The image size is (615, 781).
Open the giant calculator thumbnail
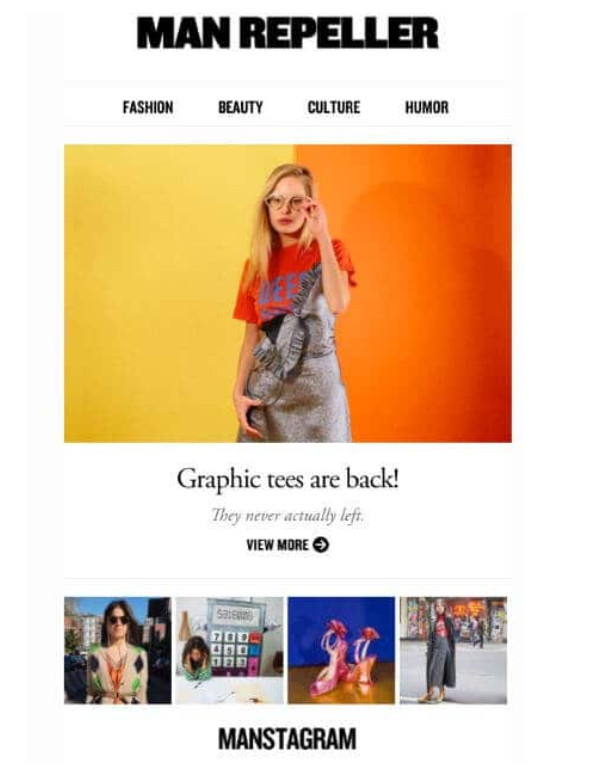(x=229, y=650)
